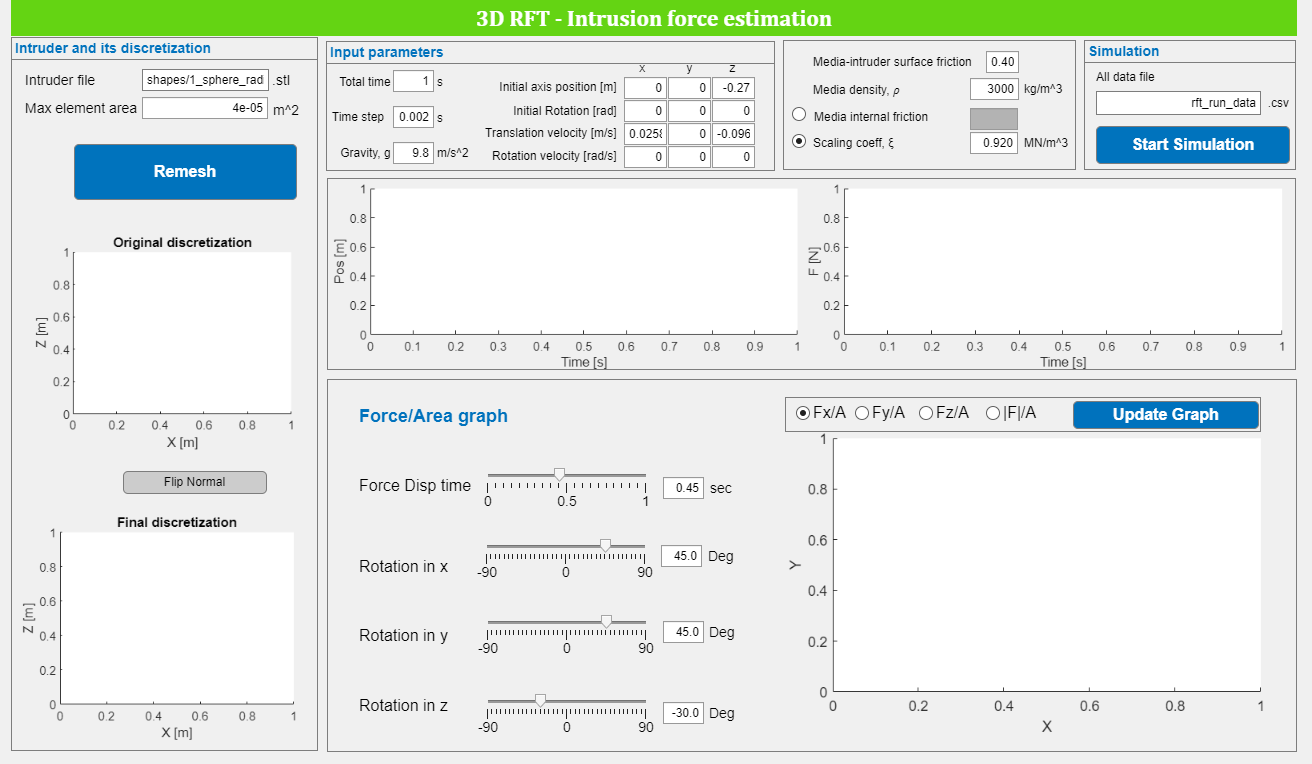Viewport: 1312px width, 764px height.
Task: Click the Rotation in z slider handle
Action: pos(540,700)
